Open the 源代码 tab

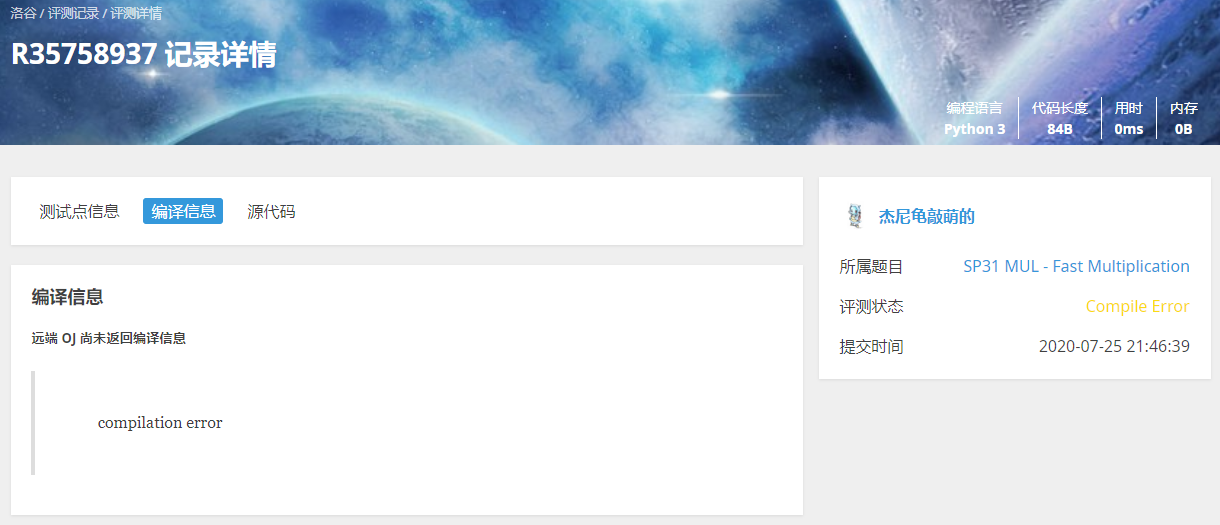[x=271, y=211]
